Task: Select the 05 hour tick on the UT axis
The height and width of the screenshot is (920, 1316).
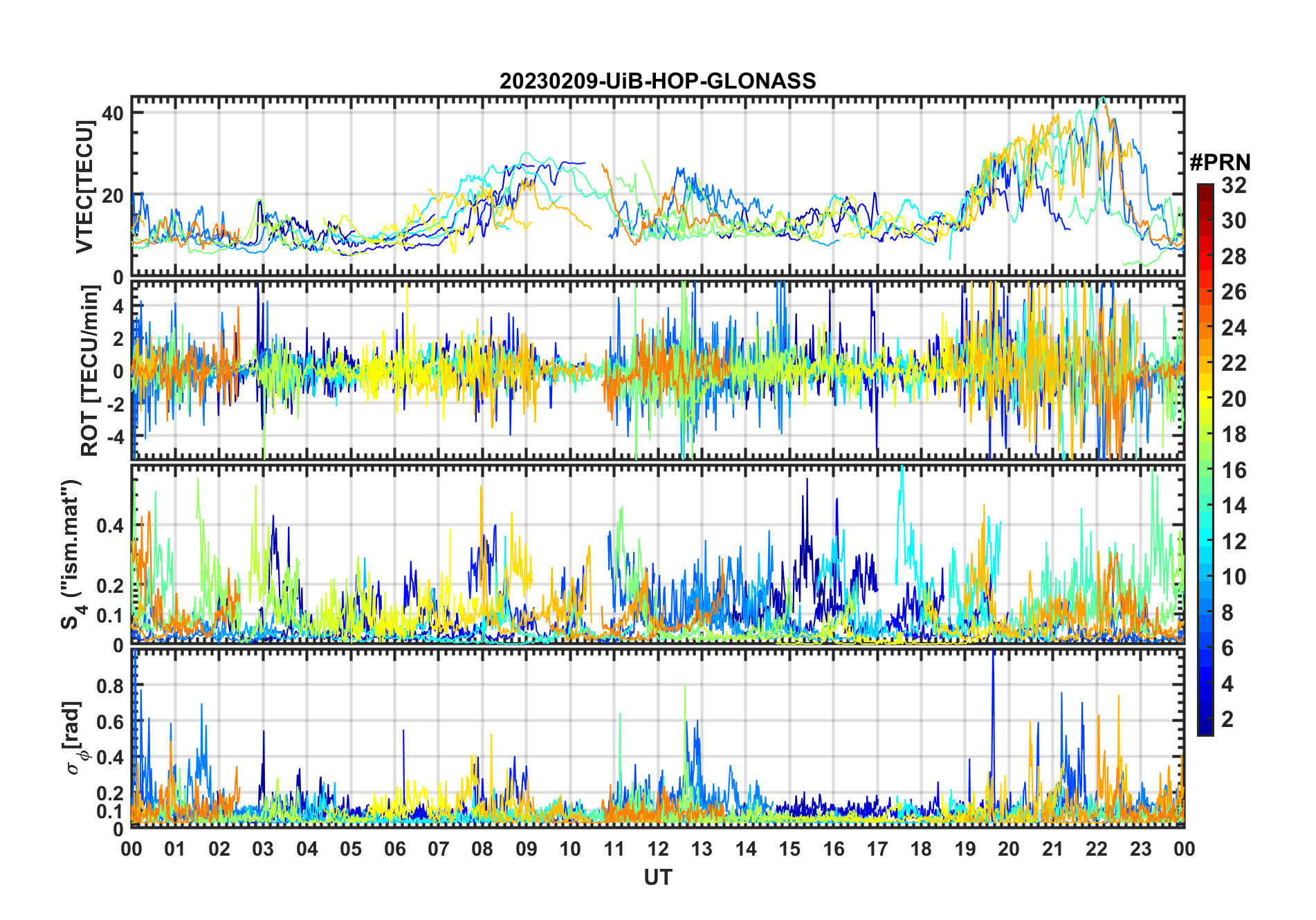Action: 351,849
